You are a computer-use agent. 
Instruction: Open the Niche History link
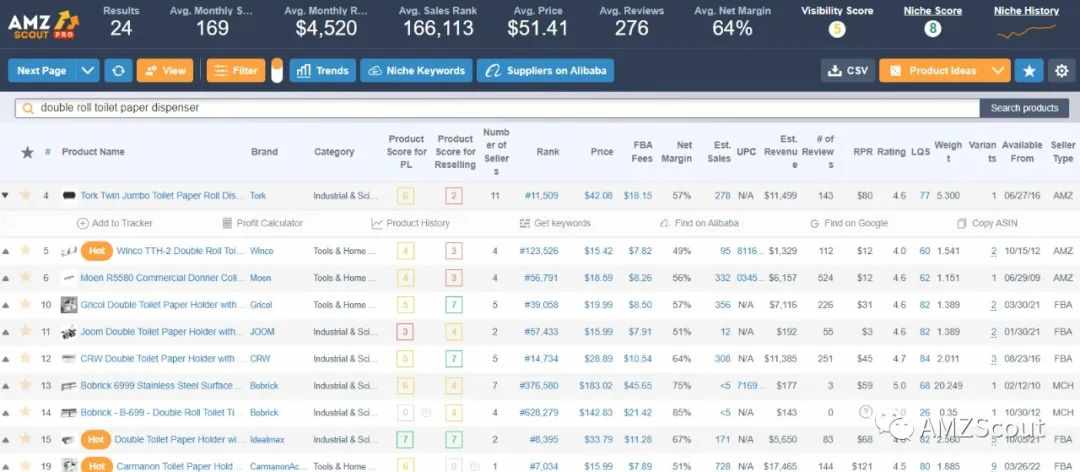click(1026, 10)
